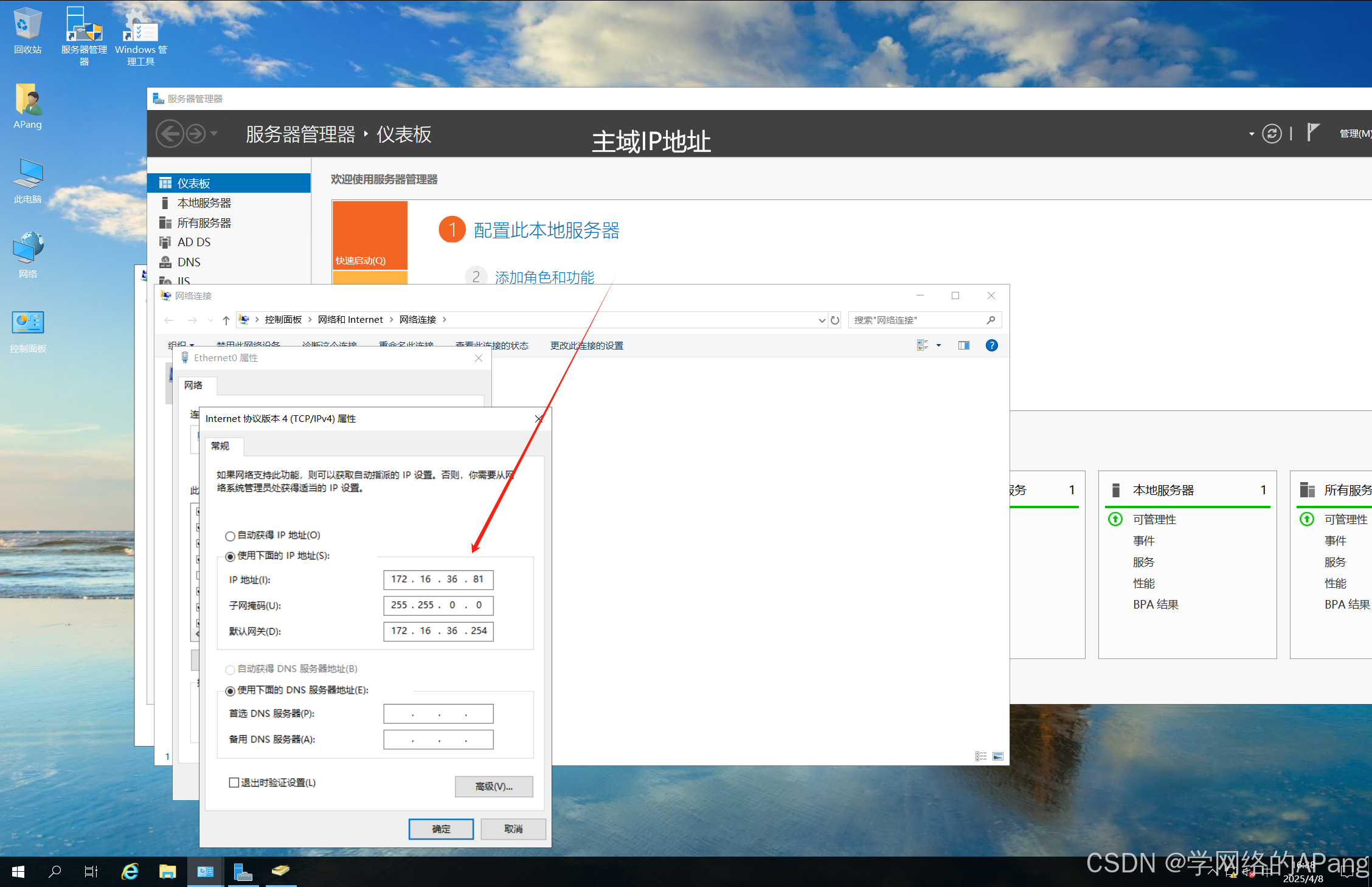The image size is (1372, 887).
Task: Expand the address bar history dropdown
Action: [822, 320]
